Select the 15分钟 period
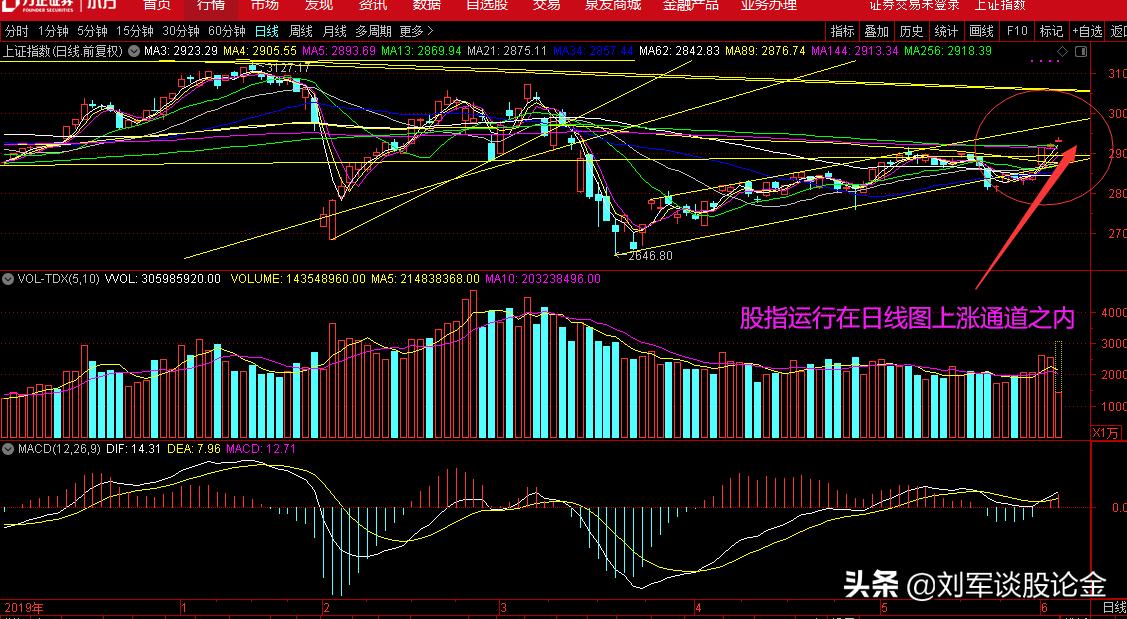Image resolution: width=1127 pixels, height=619 pixels. click(x=134, y=31)
